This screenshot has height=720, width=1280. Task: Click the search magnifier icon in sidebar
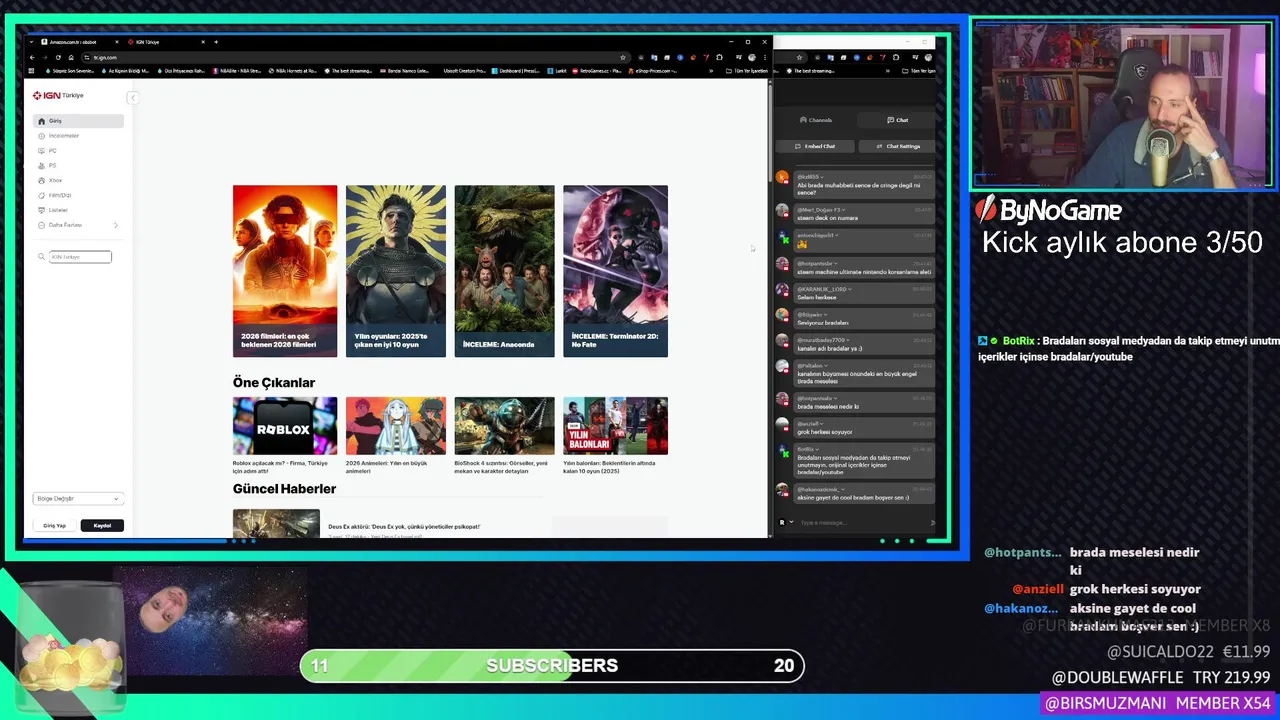[42, 257]
